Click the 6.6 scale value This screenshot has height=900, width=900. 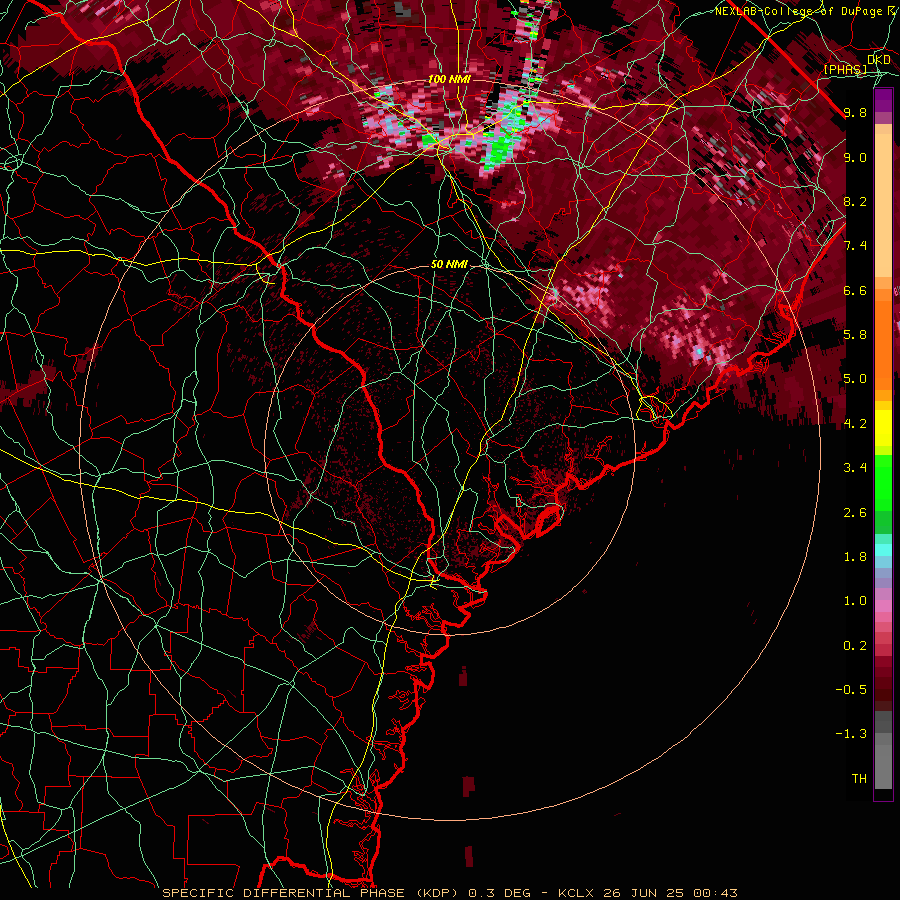(x=855, y=290)
